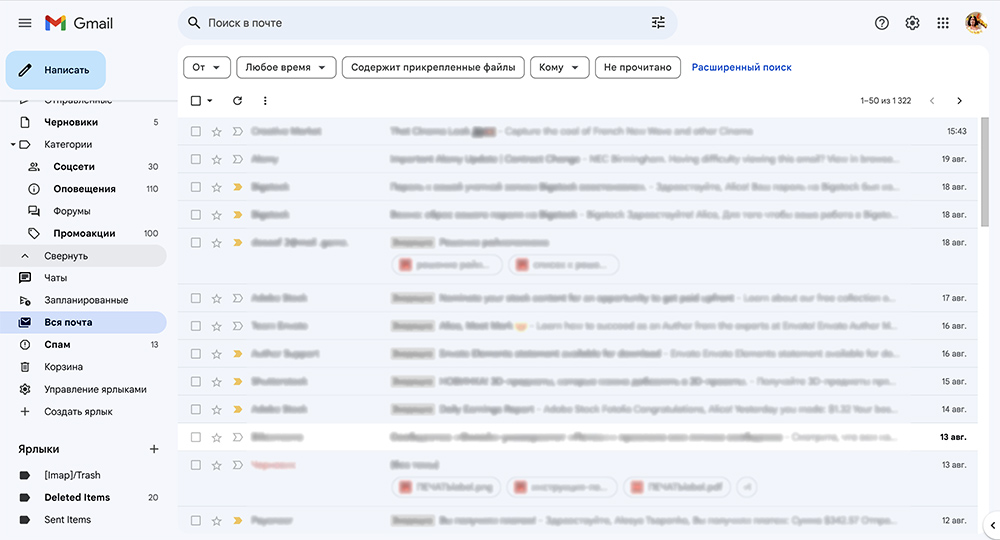The image size is (1000, 540).
Task: Tick the select-all checkbox in toolbar
Action: pyautogui.click(x=196, y=101)
